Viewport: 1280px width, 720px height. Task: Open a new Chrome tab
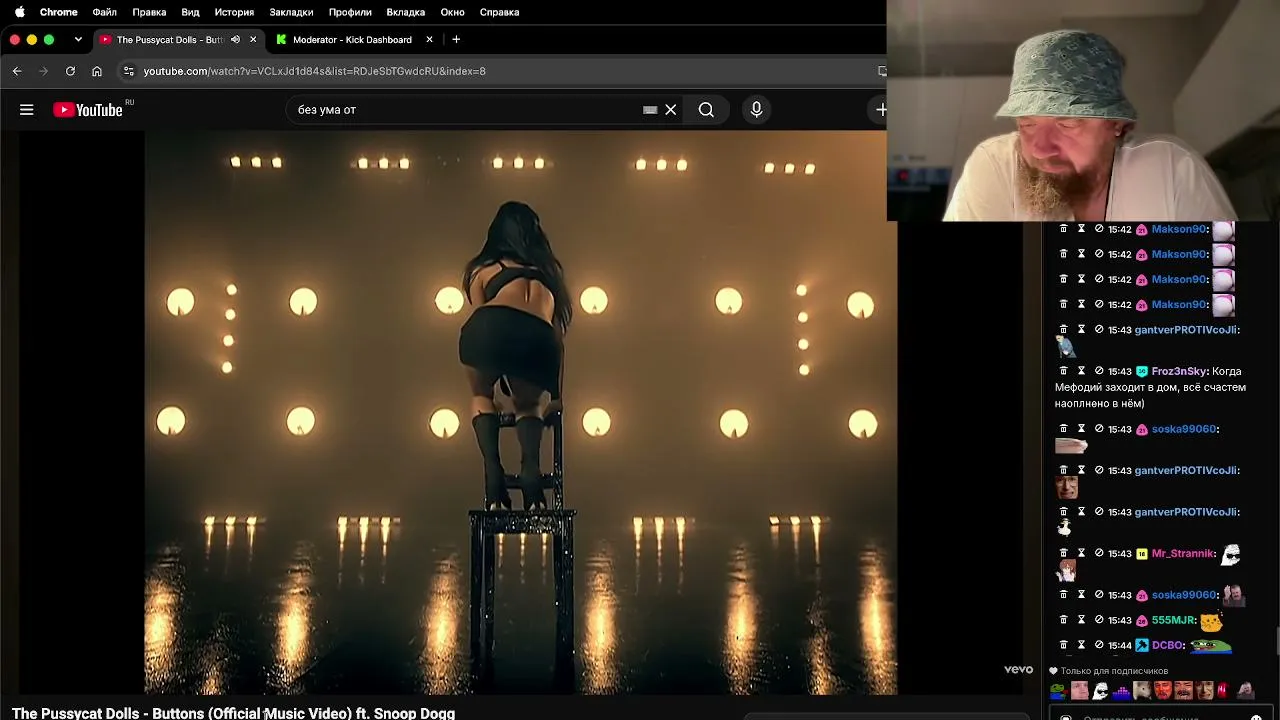point(456,39)
